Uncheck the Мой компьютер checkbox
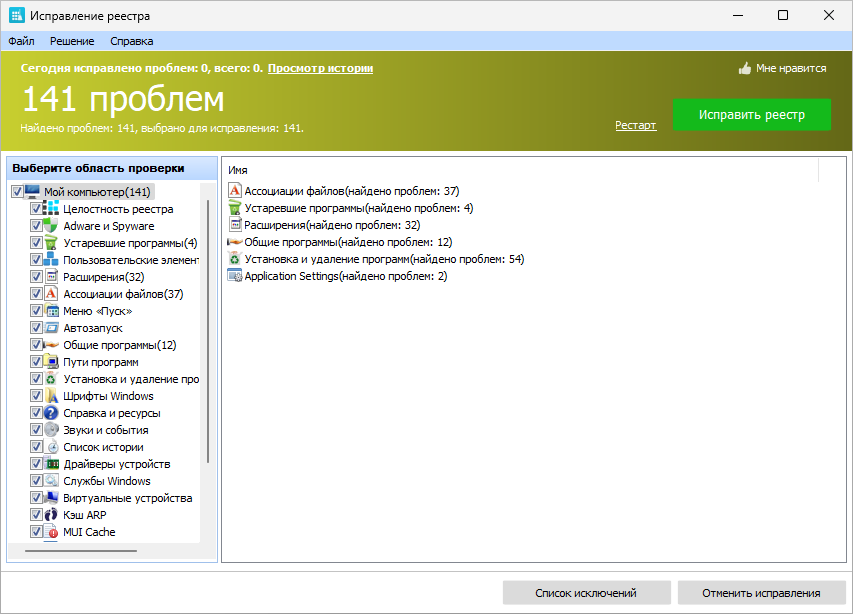The image size is (853, 614). click(17, 191)
